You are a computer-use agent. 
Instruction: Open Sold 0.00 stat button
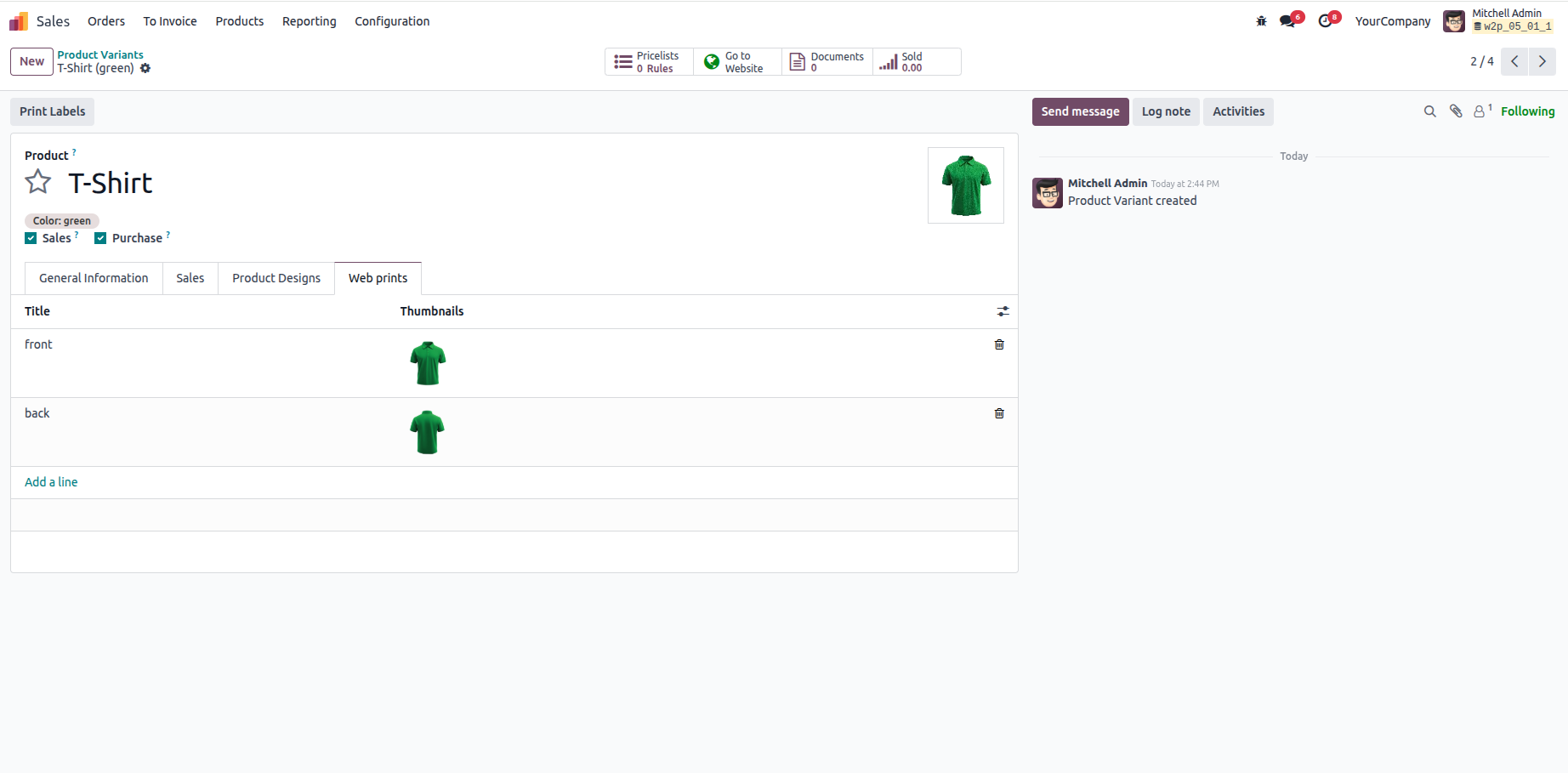click(917, 62)
